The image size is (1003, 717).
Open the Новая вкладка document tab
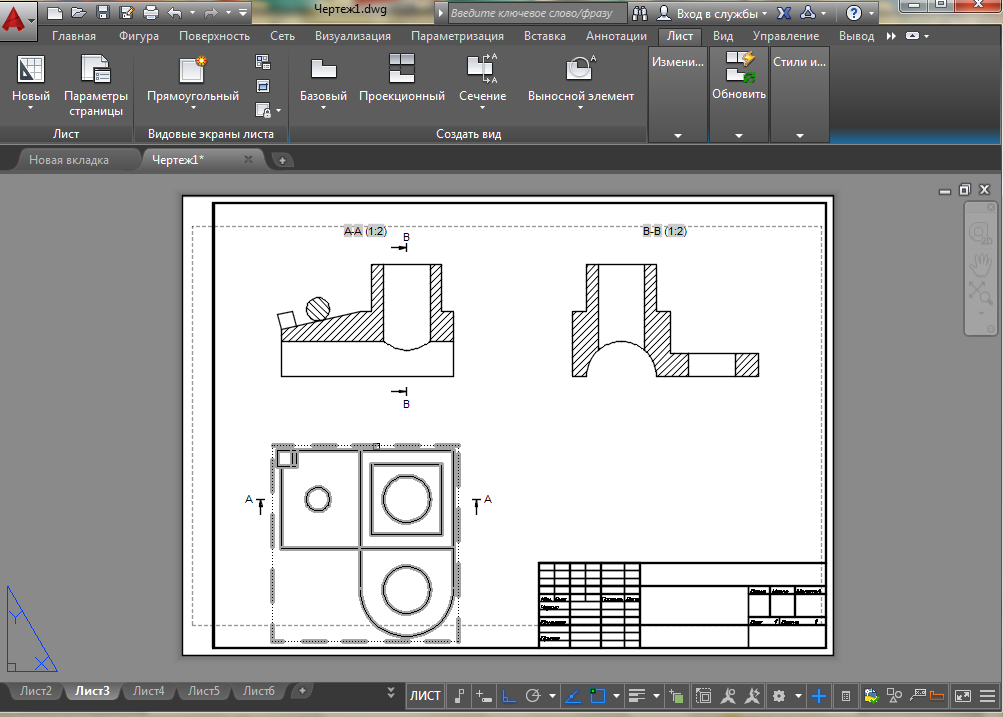point(69,160)
